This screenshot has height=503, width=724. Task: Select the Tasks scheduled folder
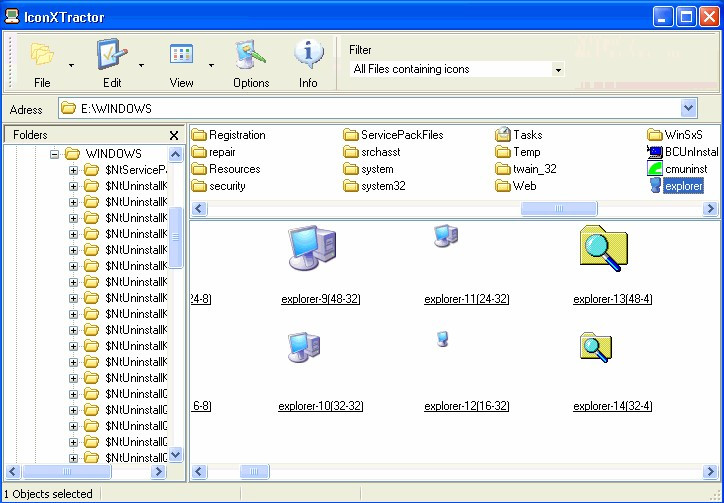coord(519,135)
